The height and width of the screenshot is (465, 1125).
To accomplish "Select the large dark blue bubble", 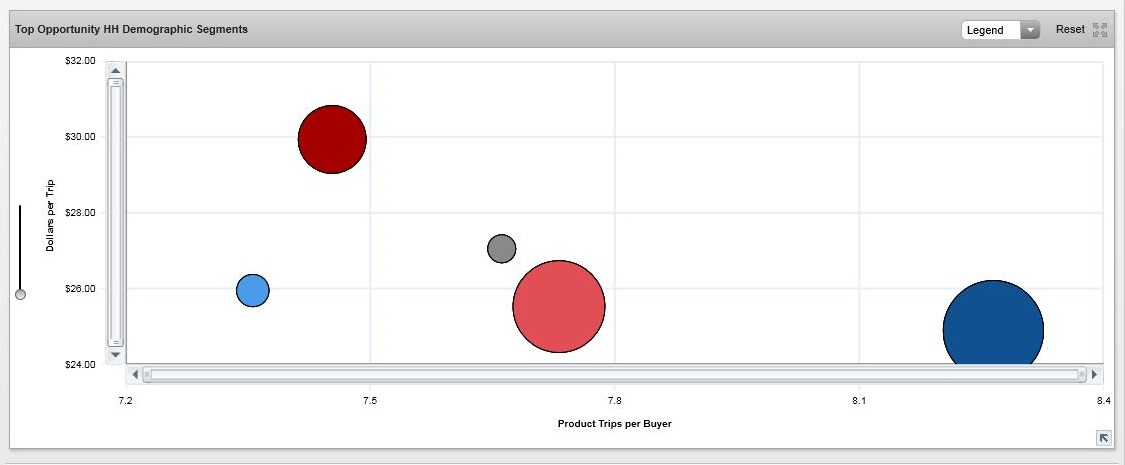I will pos(992,329).
